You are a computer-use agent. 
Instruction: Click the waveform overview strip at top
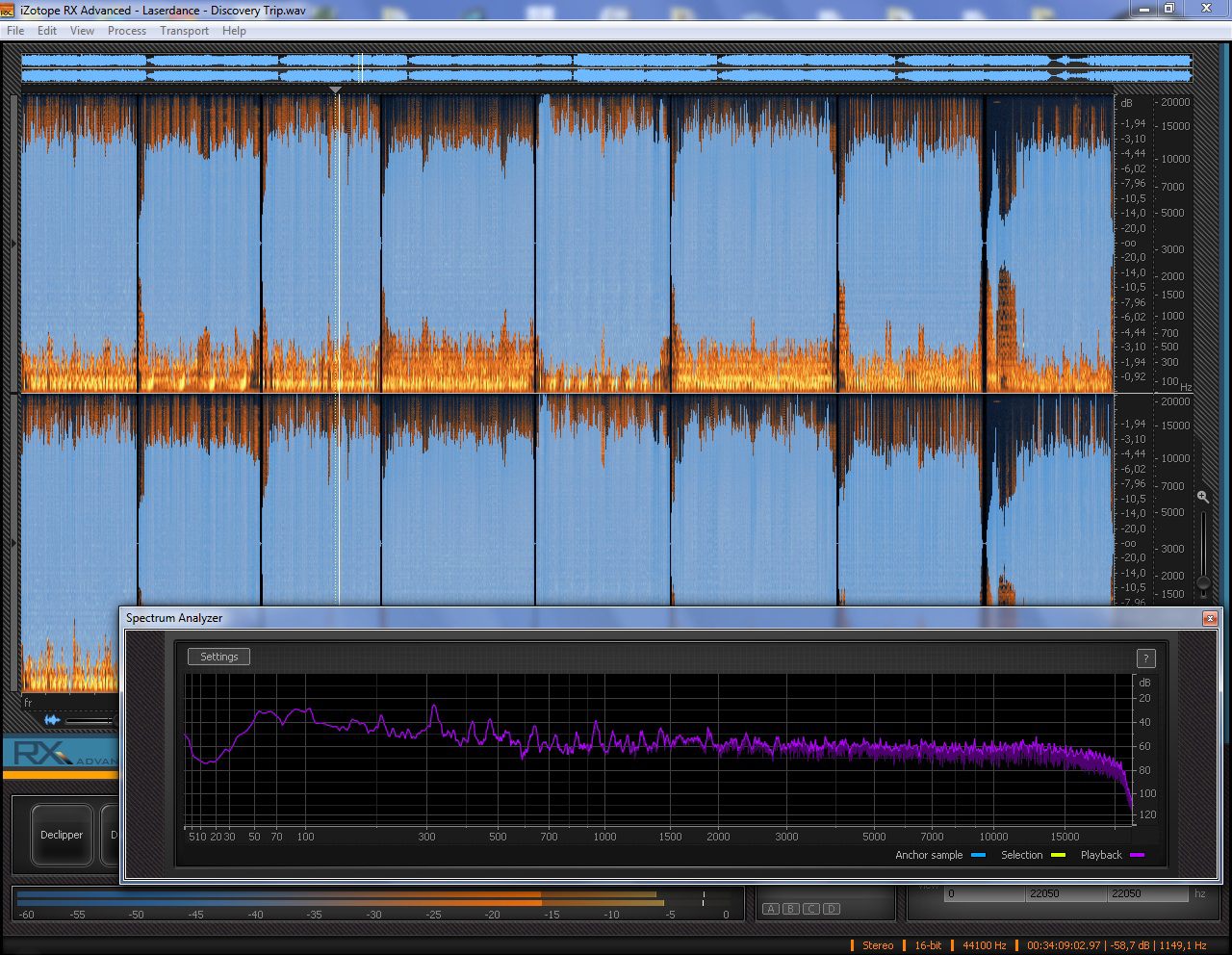pos(606,67)
